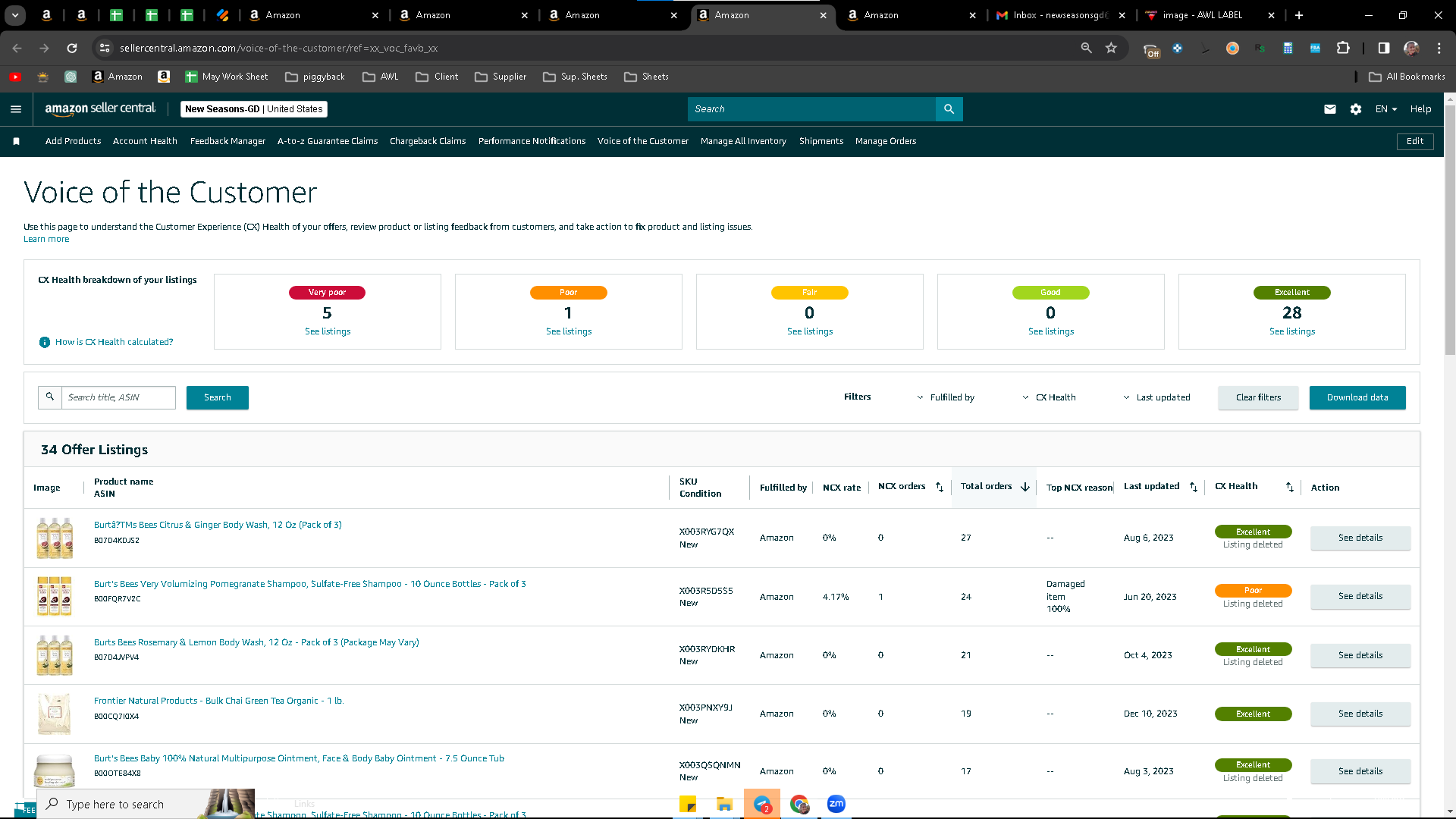Click the teal Search button
Viewport: 1456px width, 819px height.
tap(218, 397)
